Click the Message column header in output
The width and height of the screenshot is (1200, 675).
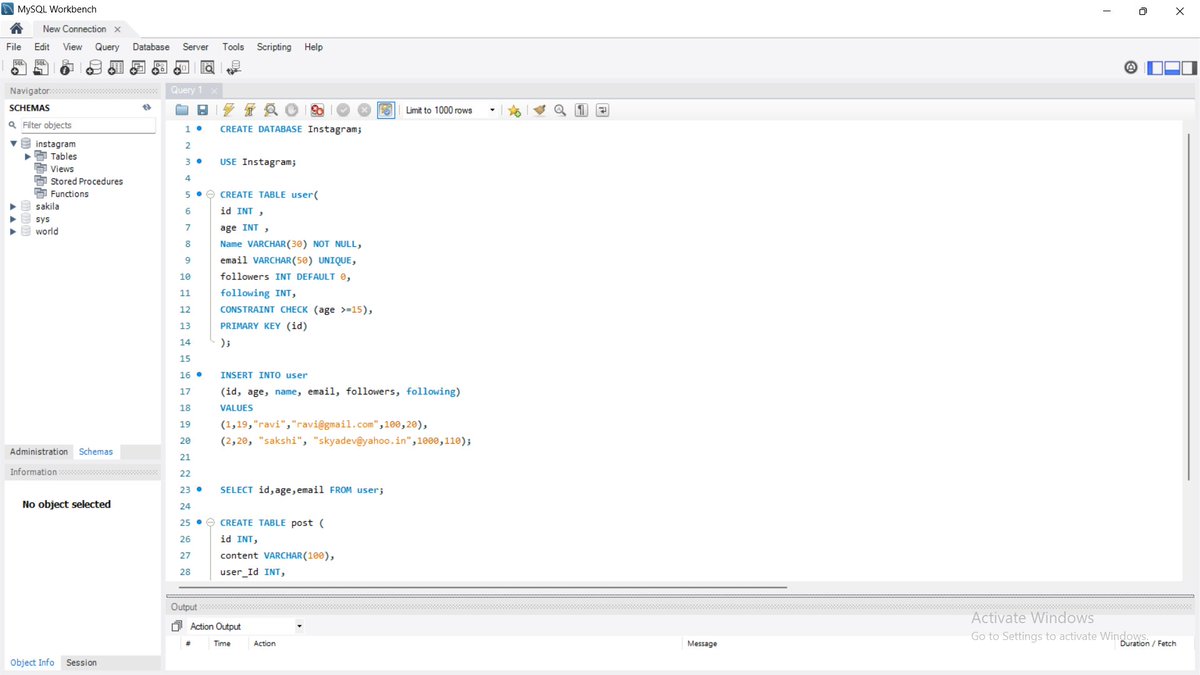[702, 644]
